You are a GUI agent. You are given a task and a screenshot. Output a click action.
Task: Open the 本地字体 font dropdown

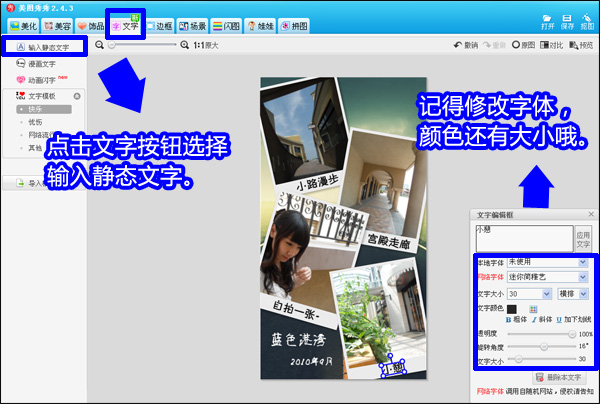(550, 261)
